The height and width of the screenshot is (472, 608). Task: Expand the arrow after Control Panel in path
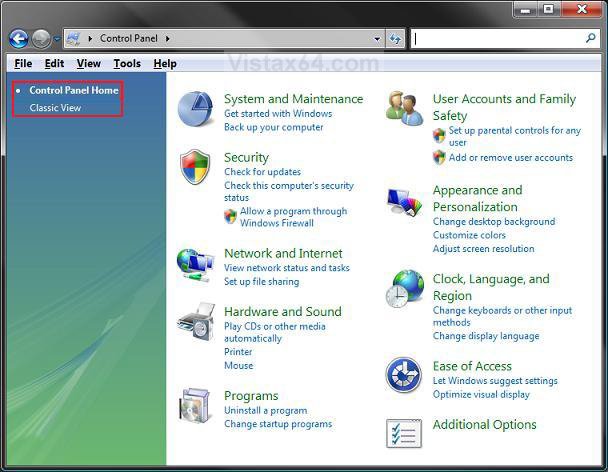pos(168,38)
